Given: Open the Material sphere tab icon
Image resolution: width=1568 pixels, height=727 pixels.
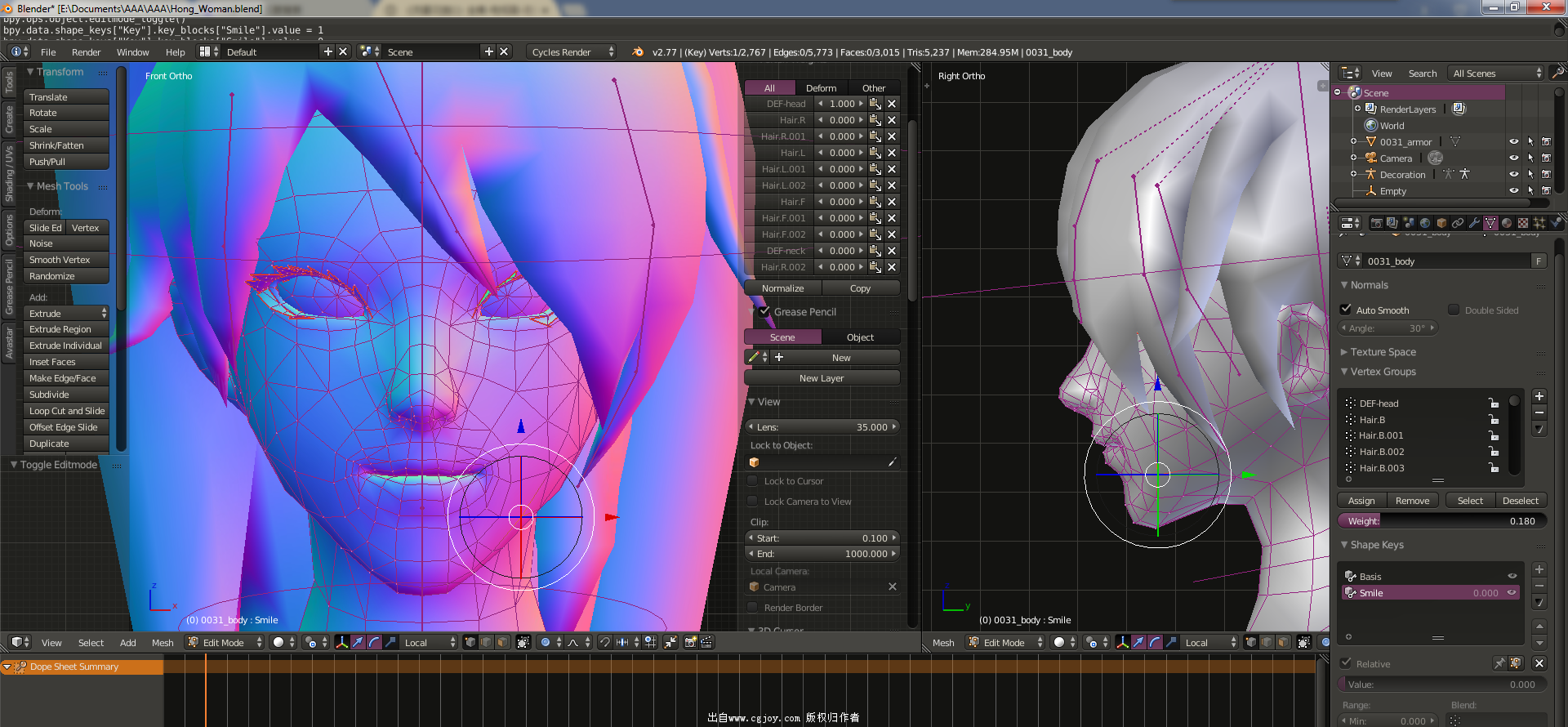Looking at the screenshot, I should point(1507,222).
